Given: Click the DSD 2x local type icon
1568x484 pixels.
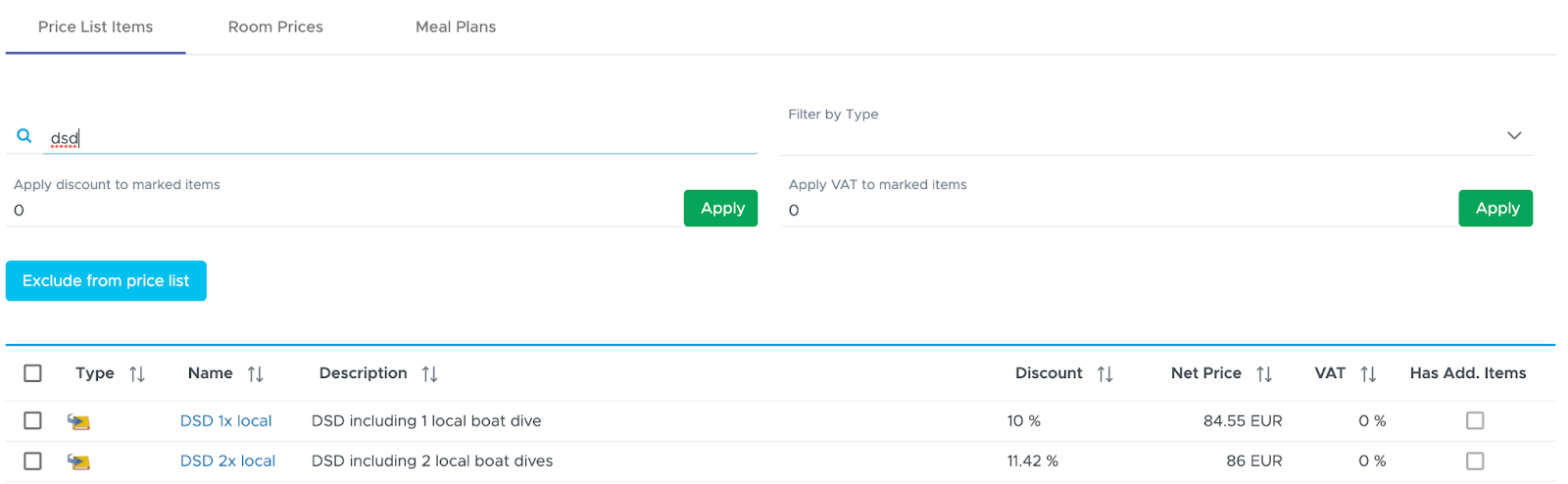Looking at the screenshot, I should tap(78, 461).
